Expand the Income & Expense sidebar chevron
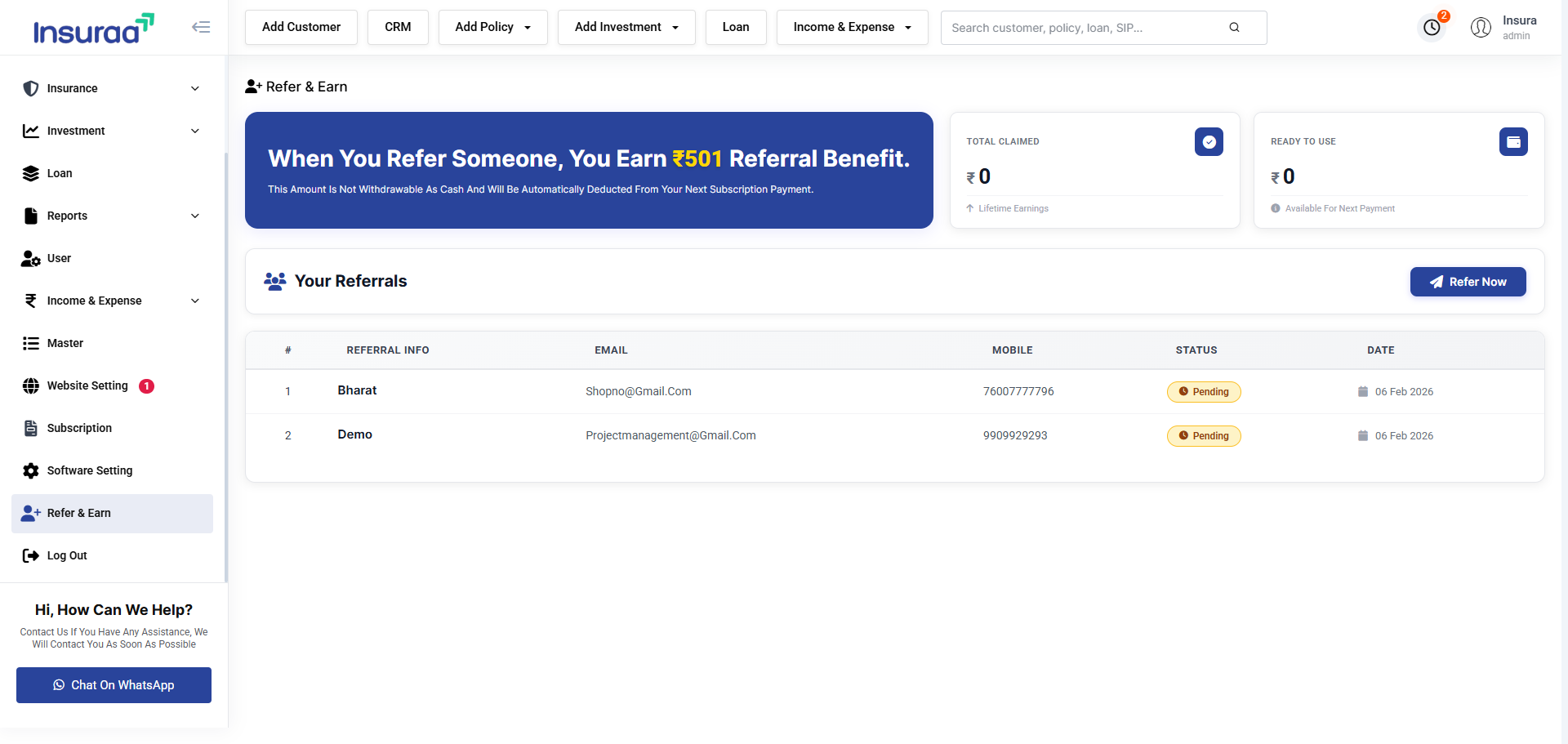The image size is (1568, 744). pos(195,301)
